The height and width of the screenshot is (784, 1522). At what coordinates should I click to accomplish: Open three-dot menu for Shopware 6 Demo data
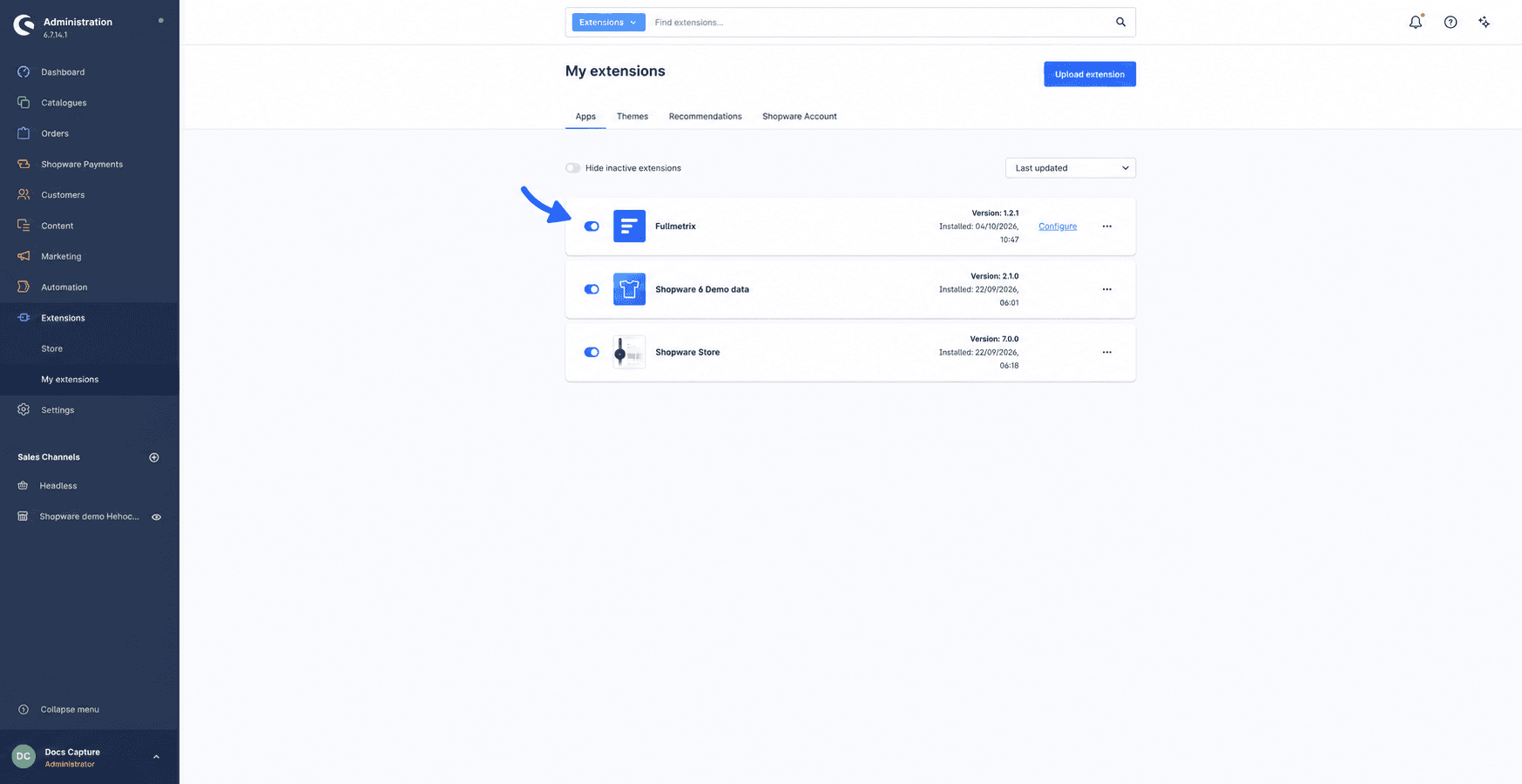(x=1106, y=289)
